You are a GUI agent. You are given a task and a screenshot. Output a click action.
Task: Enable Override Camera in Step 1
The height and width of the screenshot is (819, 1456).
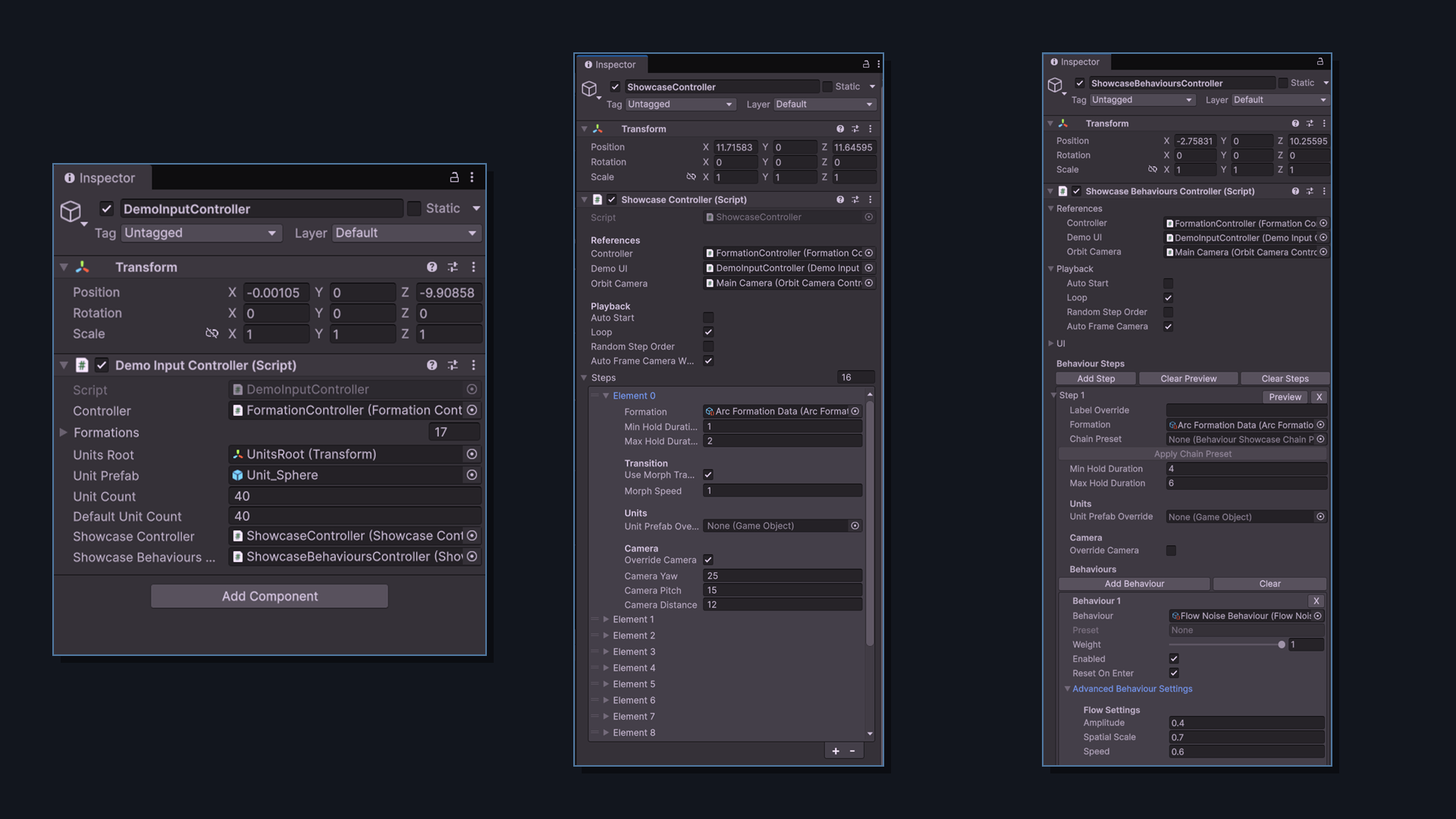coord(1171,551)
